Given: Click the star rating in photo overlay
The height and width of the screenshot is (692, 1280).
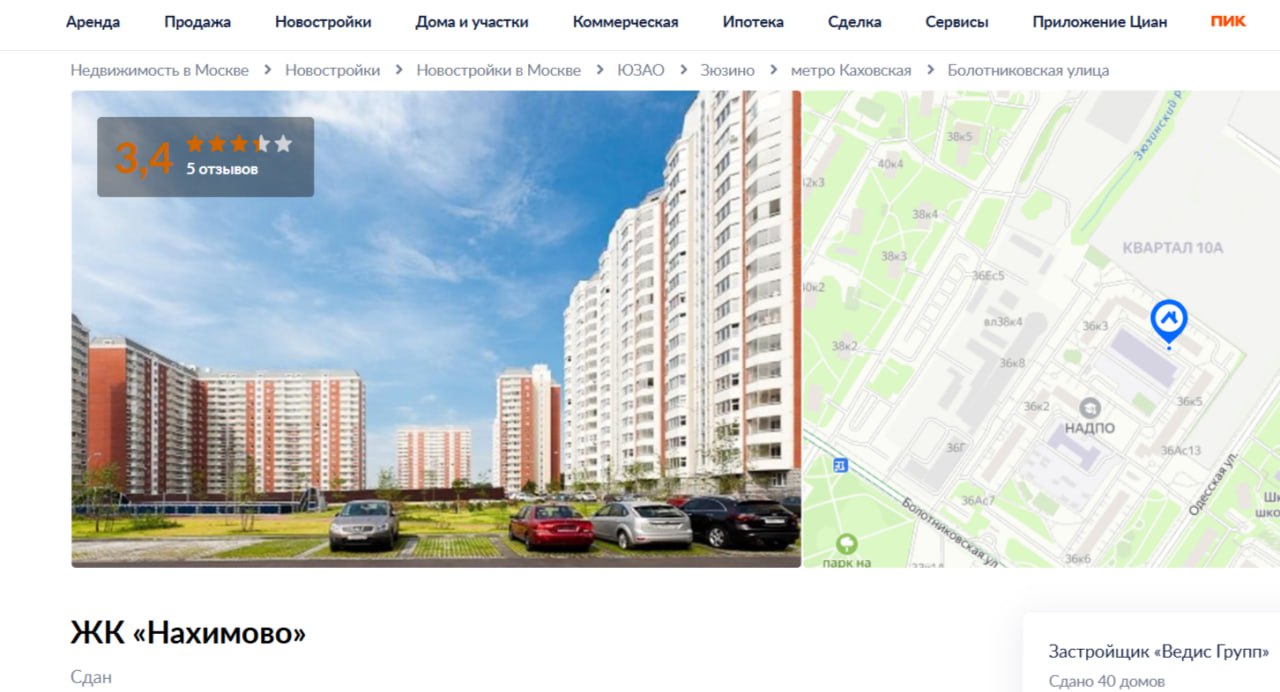Looking at the screenshot, I should click(239, 144).
